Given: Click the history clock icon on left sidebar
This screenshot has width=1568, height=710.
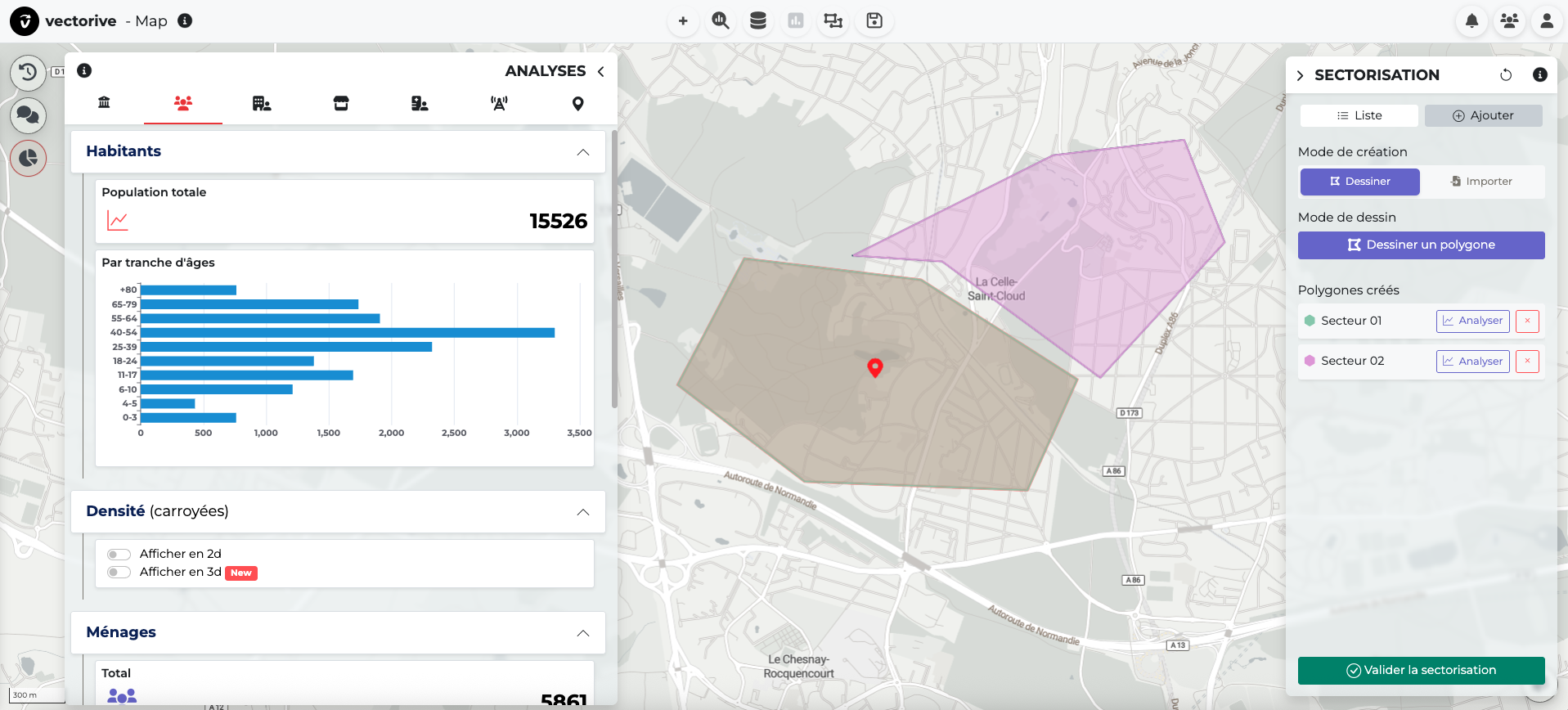Looking at the screenshot, I should click(x=28, y=73).
